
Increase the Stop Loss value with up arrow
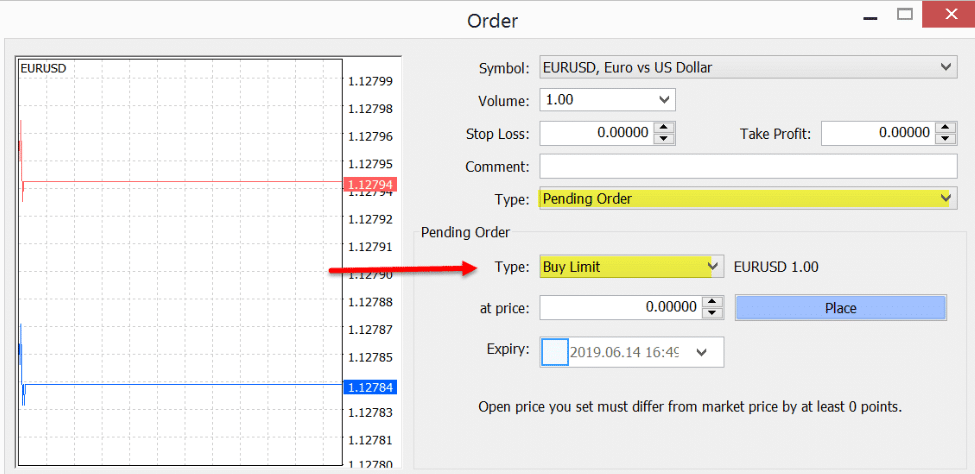click(x=663, y=127)
